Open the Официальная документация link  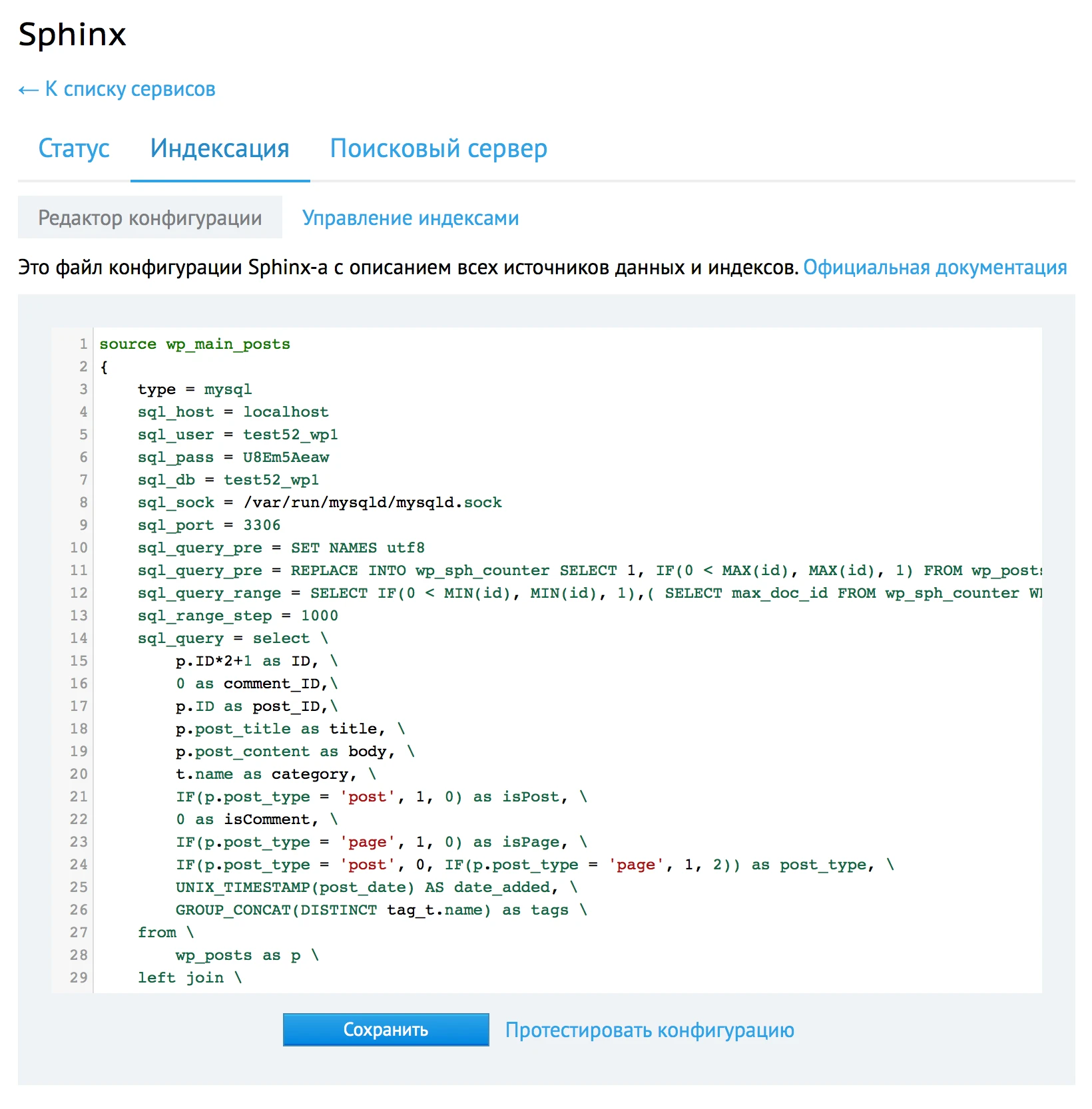click(934, 268)
